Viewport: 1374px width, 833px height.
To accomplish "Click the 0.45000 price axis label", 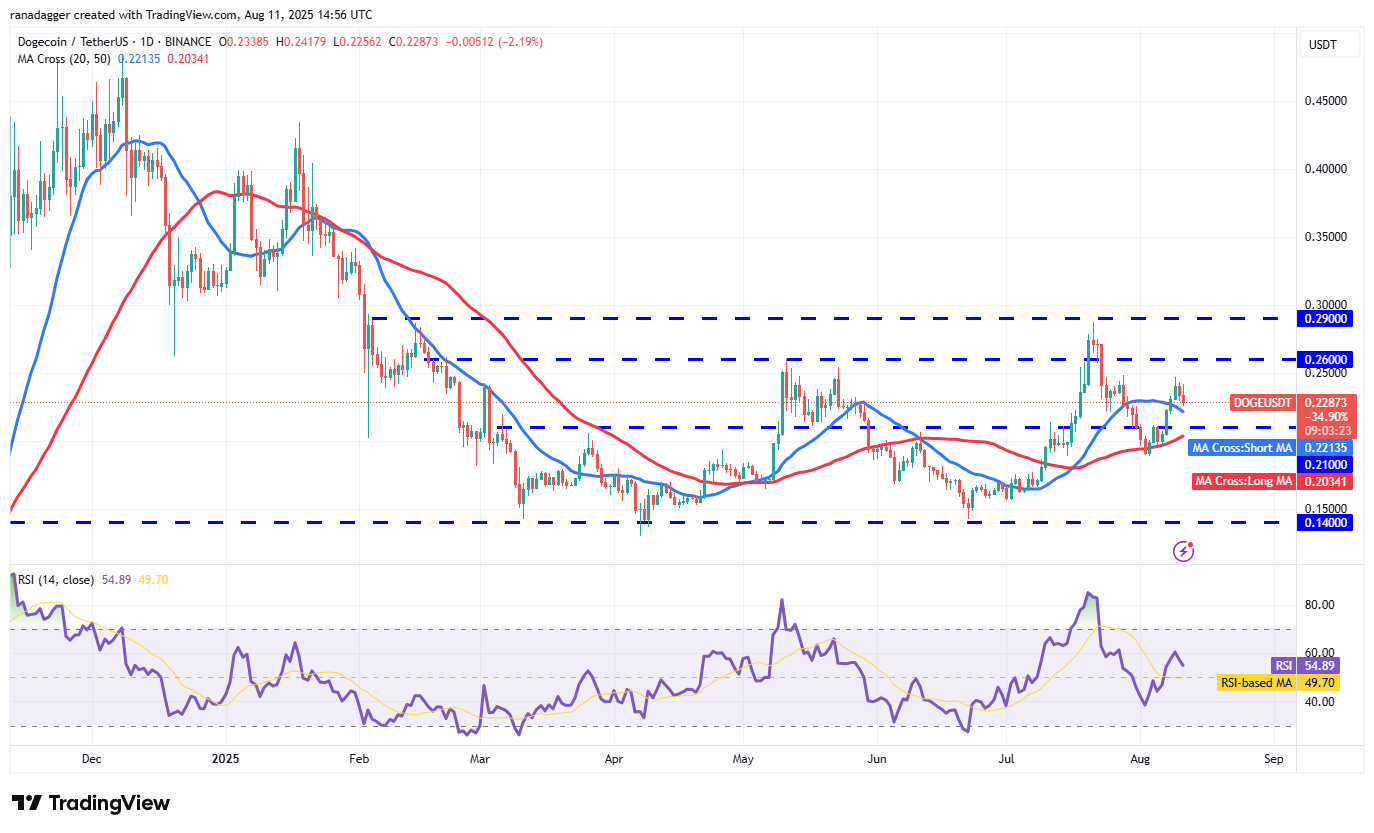I will pyautogui.click(x=1330, y=101).
